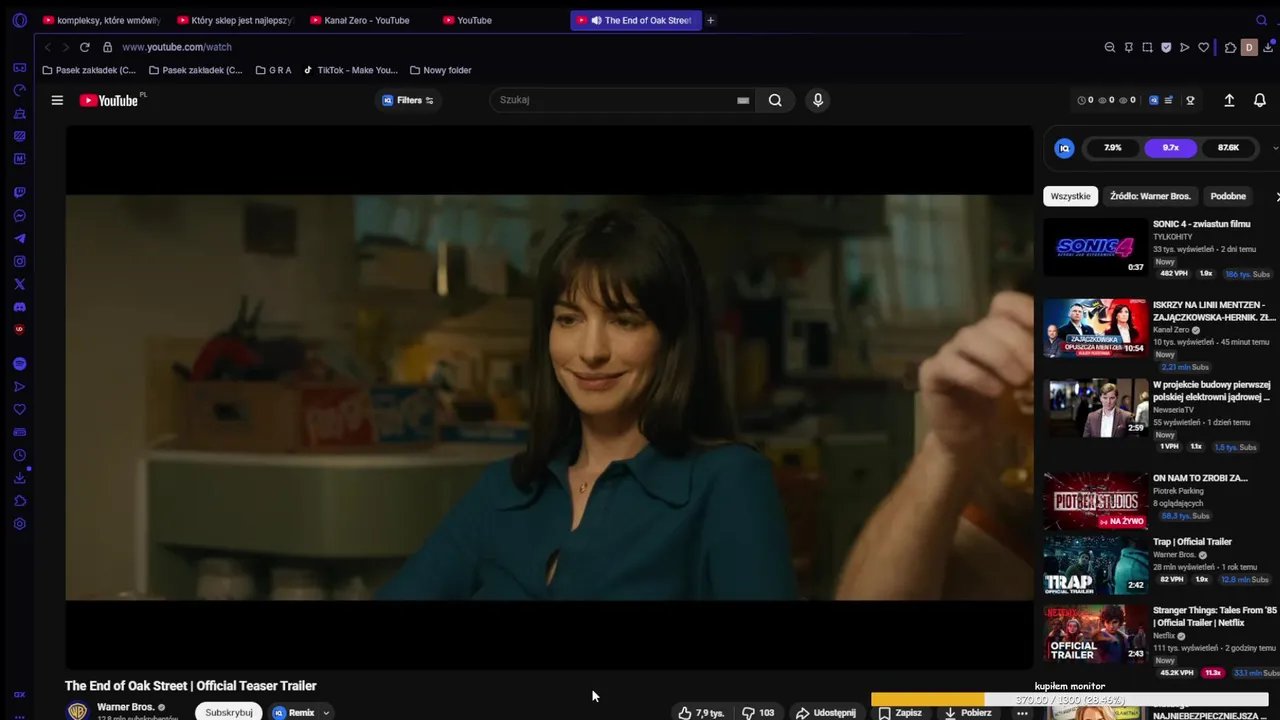1280x720 pixels.
Task: Open the toolbar downloads icon
Action: pyautogui.click(x=1268, y=47)
